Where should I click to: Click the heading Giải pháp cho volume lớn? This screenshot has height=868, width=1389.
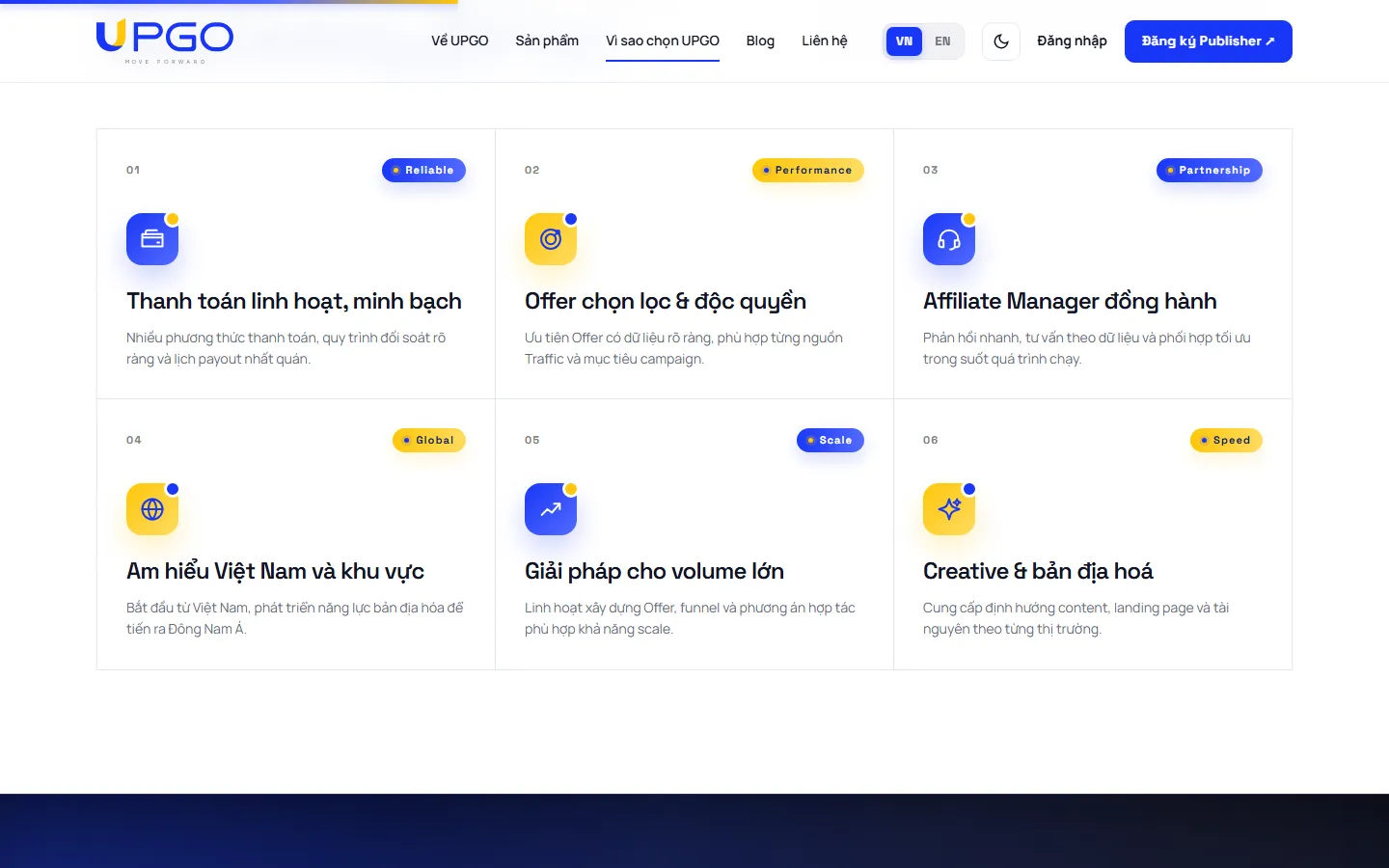pyautogui.click(x=654, y=571)
